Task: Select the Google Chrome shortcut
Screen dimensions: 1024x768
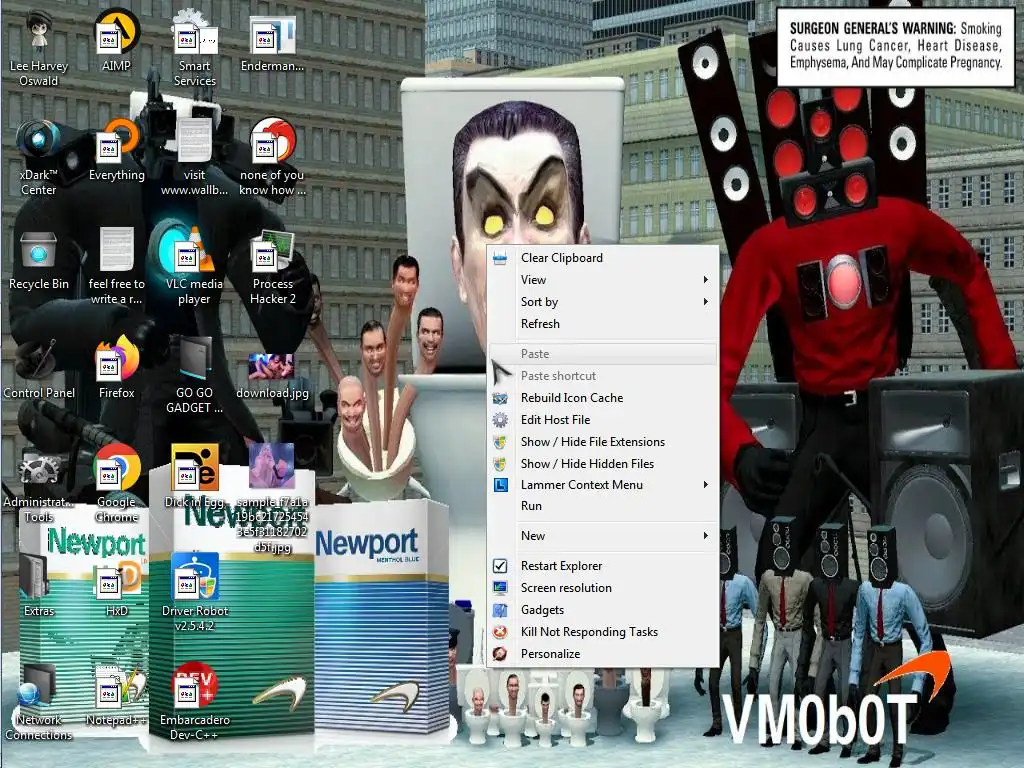Action: pos(116,485)
